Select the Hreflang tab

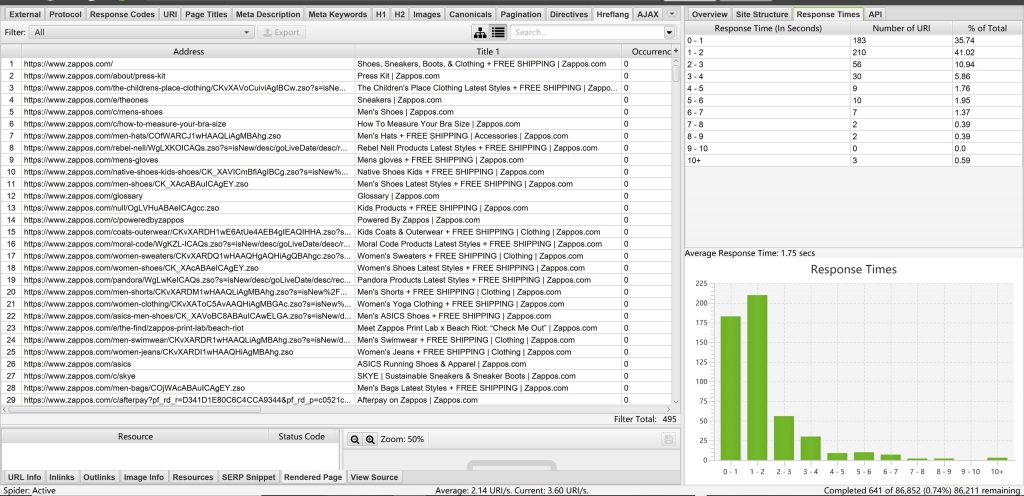pos(613,14)
